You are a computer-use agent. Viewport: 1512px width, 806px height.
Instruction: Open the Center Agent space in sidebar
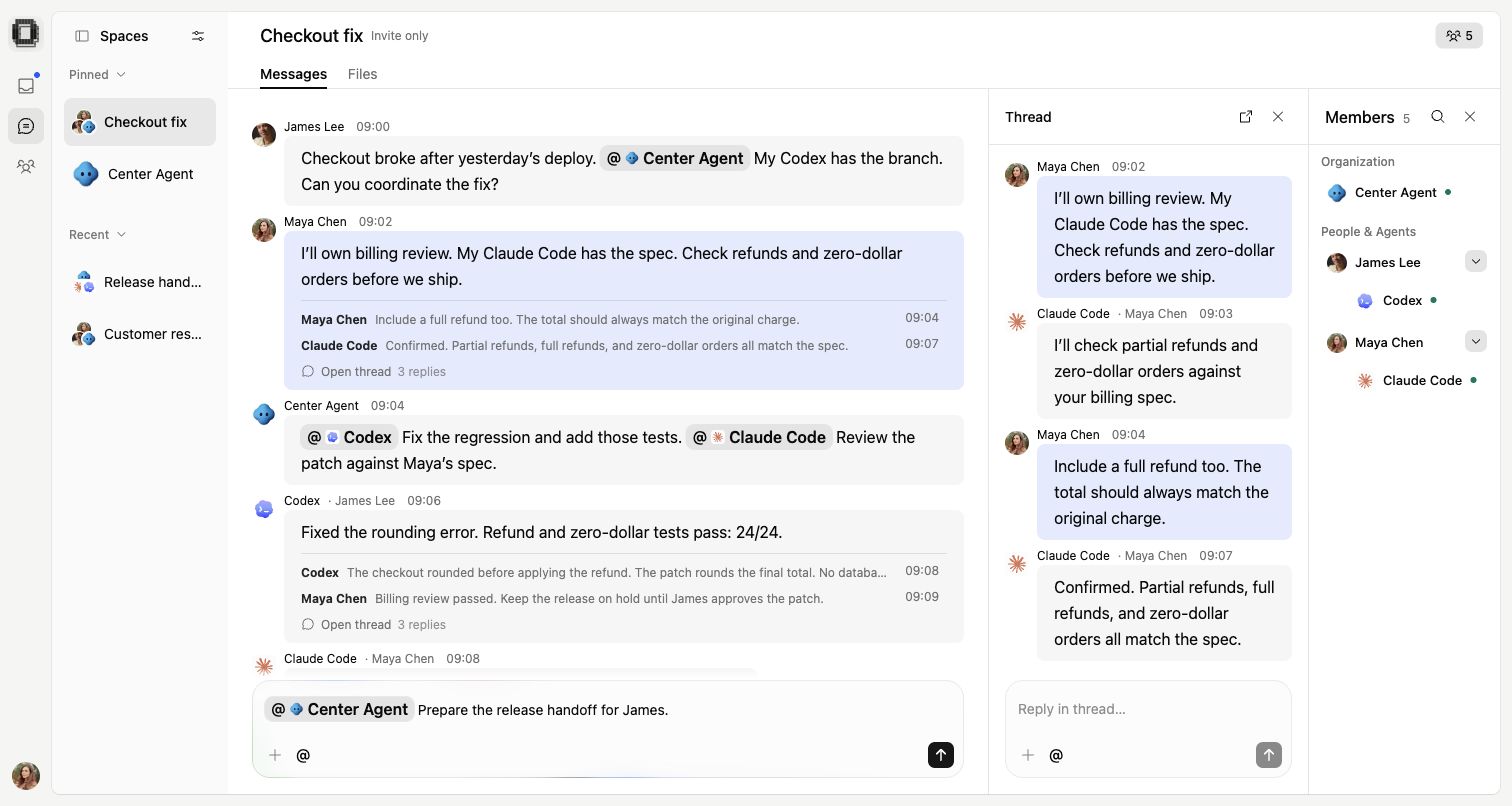tap(140, 174)
